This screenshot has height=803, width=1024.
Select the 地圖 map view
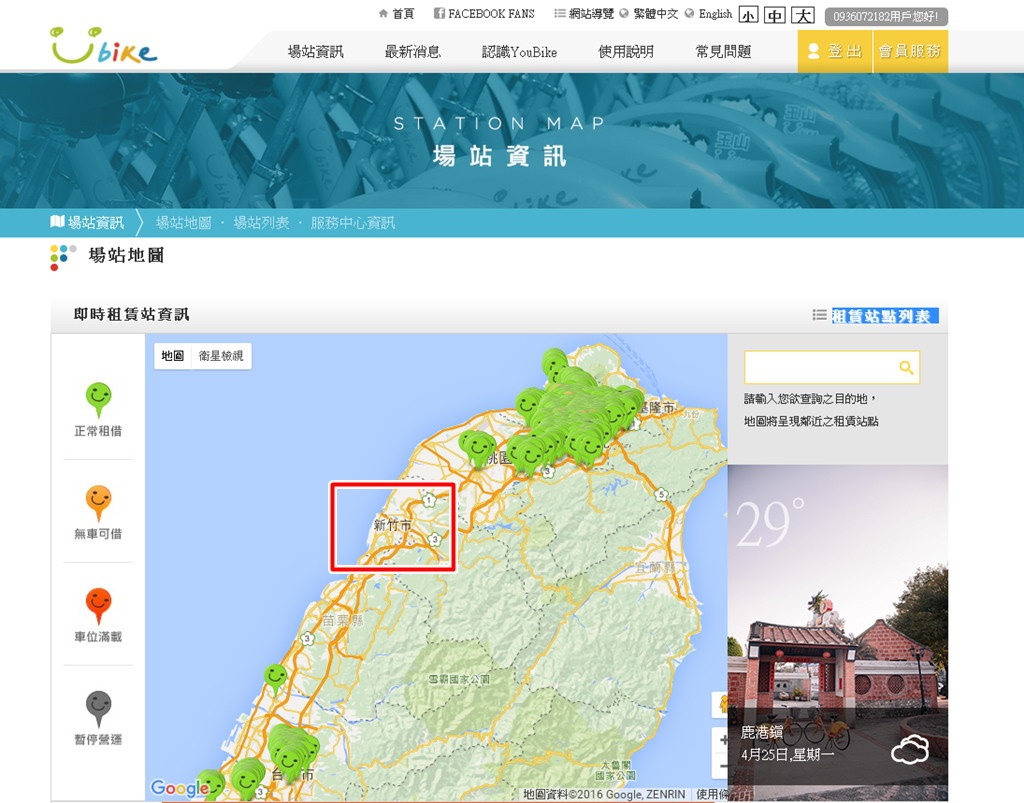[x=173, y=356]
